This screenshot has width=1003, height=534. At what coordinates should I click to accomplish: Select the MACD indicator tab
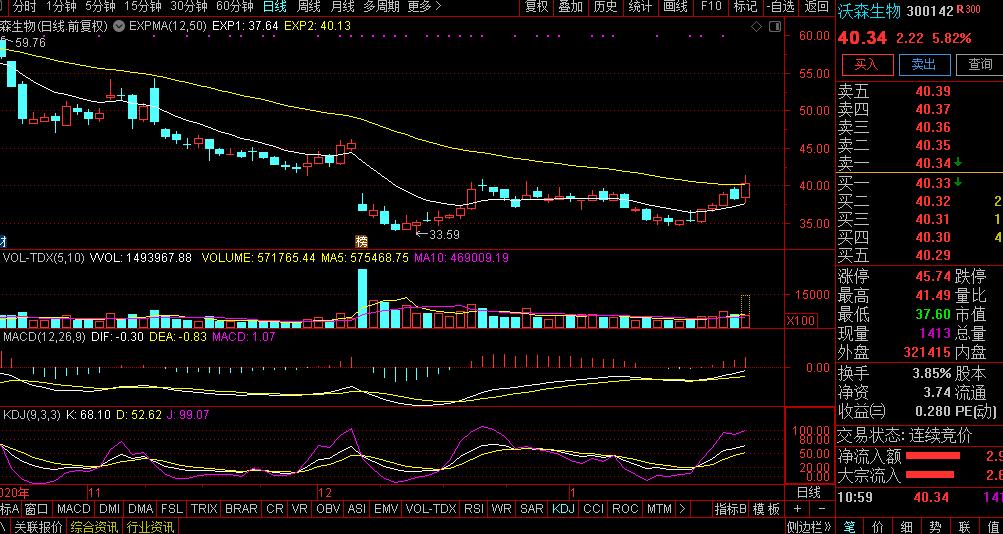click(x=74, y=509)
